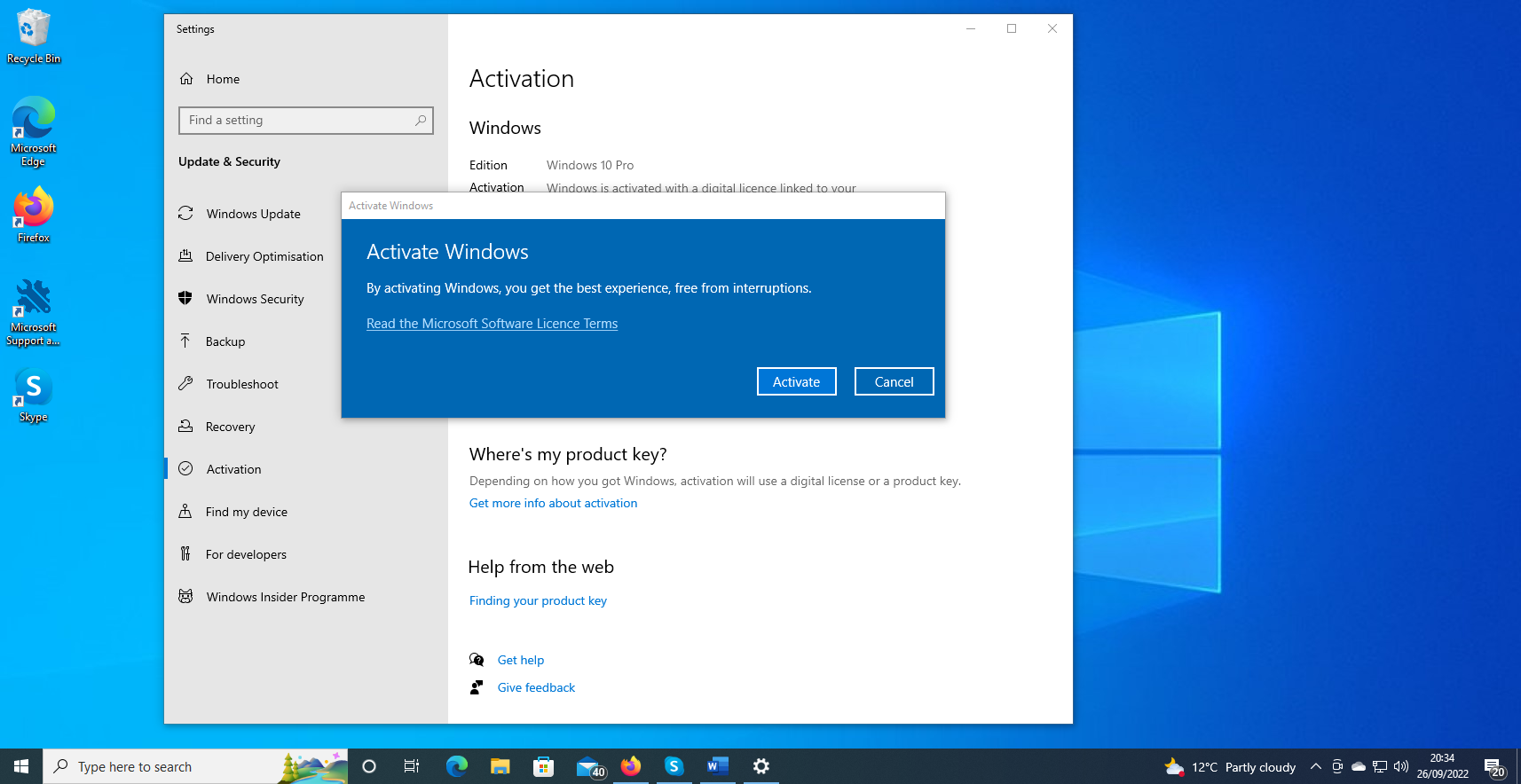Maximize the Settings window
The width and height of the screenshot is (1521, 784).
pyautogui.click(x=1012, y=28)
